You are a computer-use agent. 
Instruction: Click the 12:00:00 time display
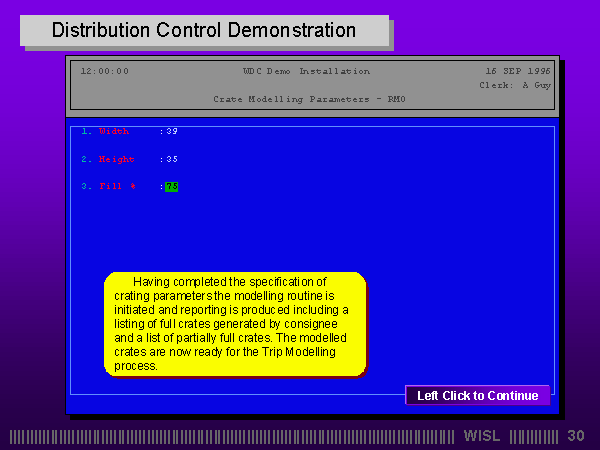tap(105, 71)
